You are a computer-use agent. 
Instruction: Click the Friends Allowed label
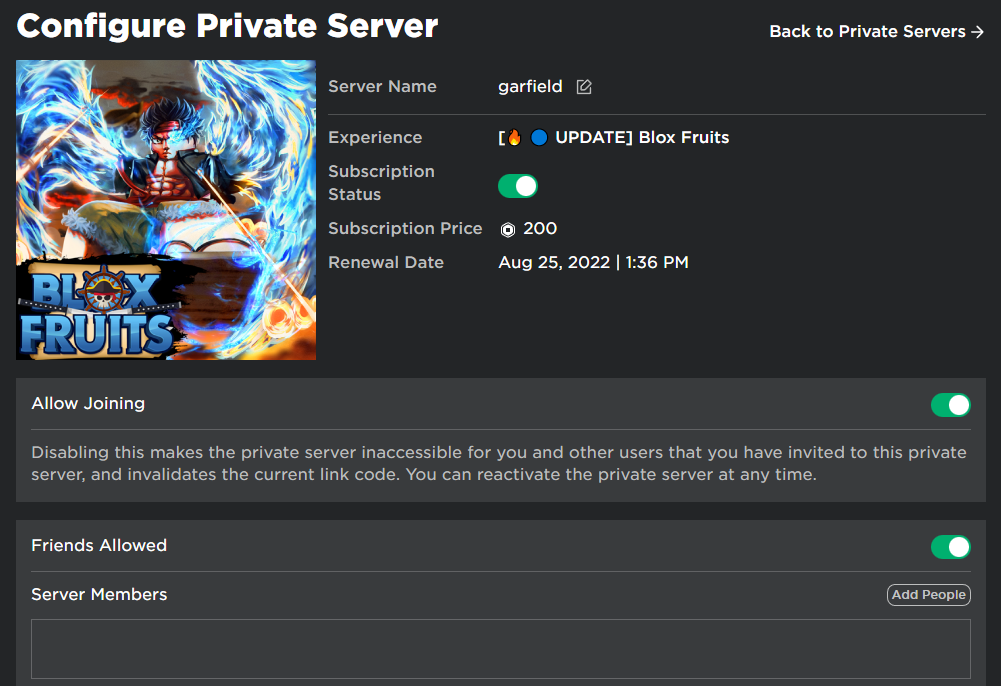[x=99, y=545]
